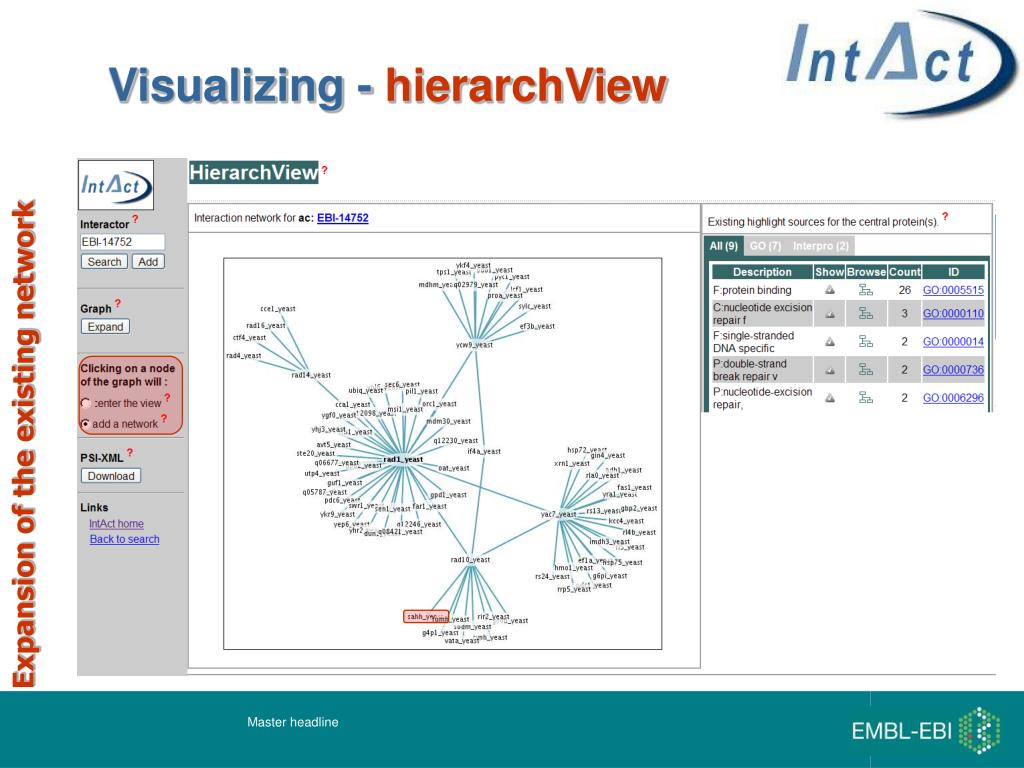The width and height of the screenshot is (1024, 768).
Task: Select the center the view radio option
Action: point(86,403)
